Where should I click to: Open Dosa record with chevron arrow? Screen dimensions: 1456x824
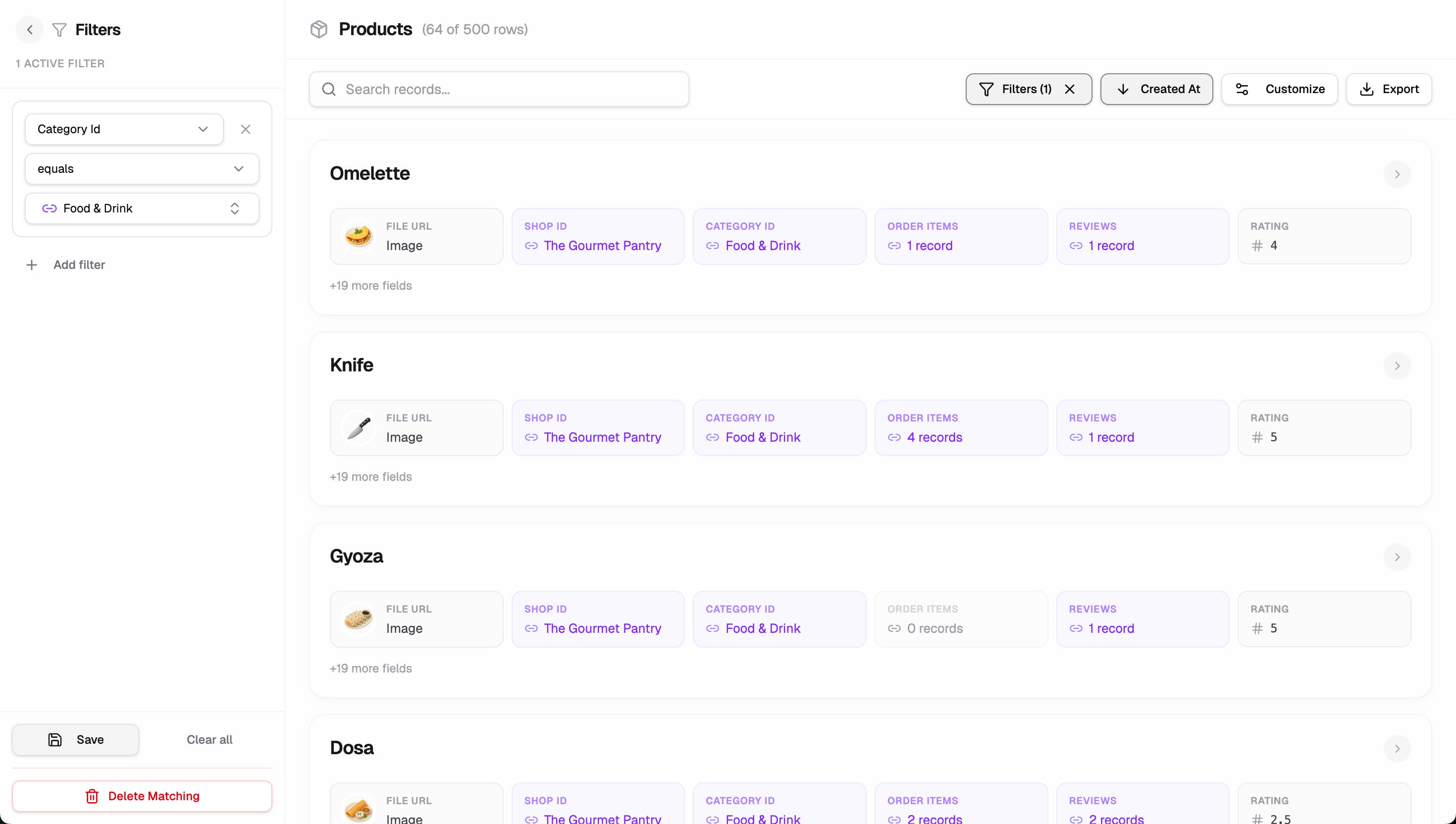click(x=1397, y=749)
